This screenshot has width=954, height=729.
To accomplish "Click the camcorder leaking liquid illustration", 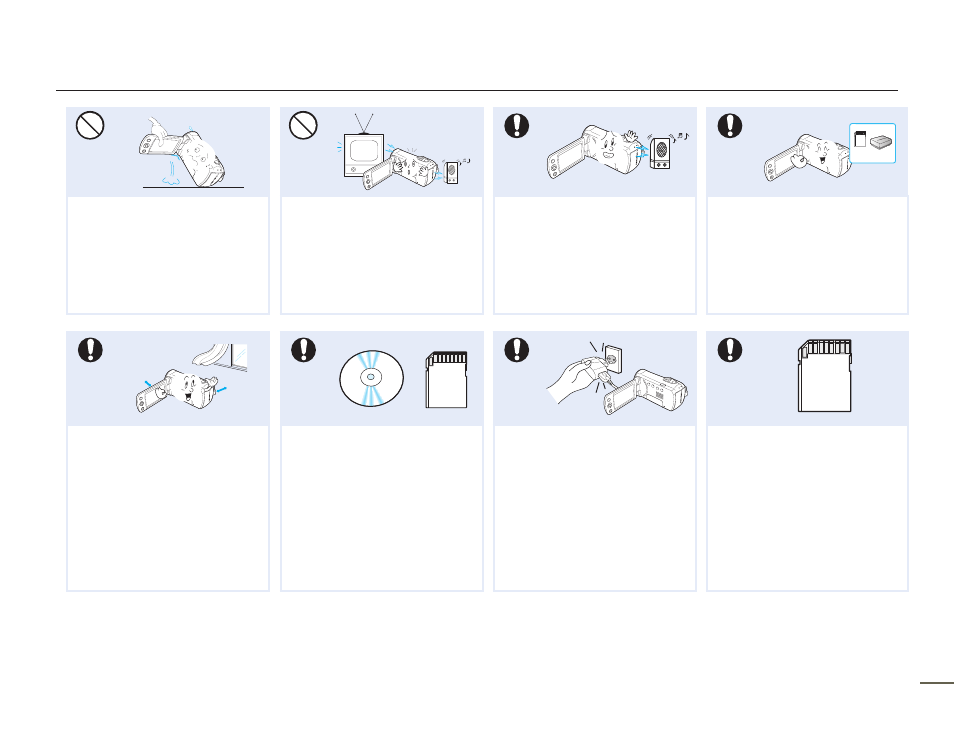I will pos(183,152).
